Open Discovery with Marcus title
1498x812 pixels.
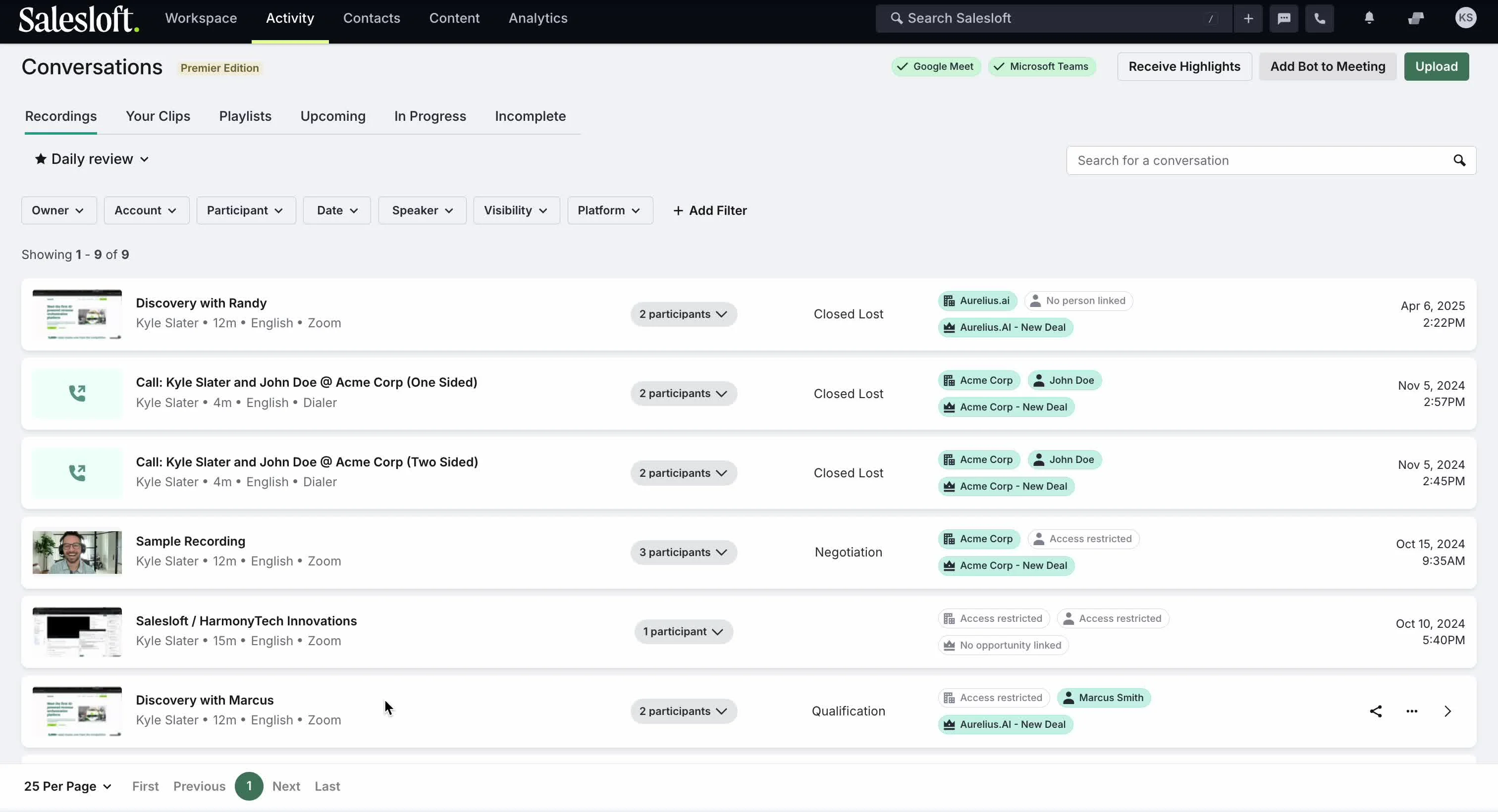pyautogui.click(x=205, y=700)
